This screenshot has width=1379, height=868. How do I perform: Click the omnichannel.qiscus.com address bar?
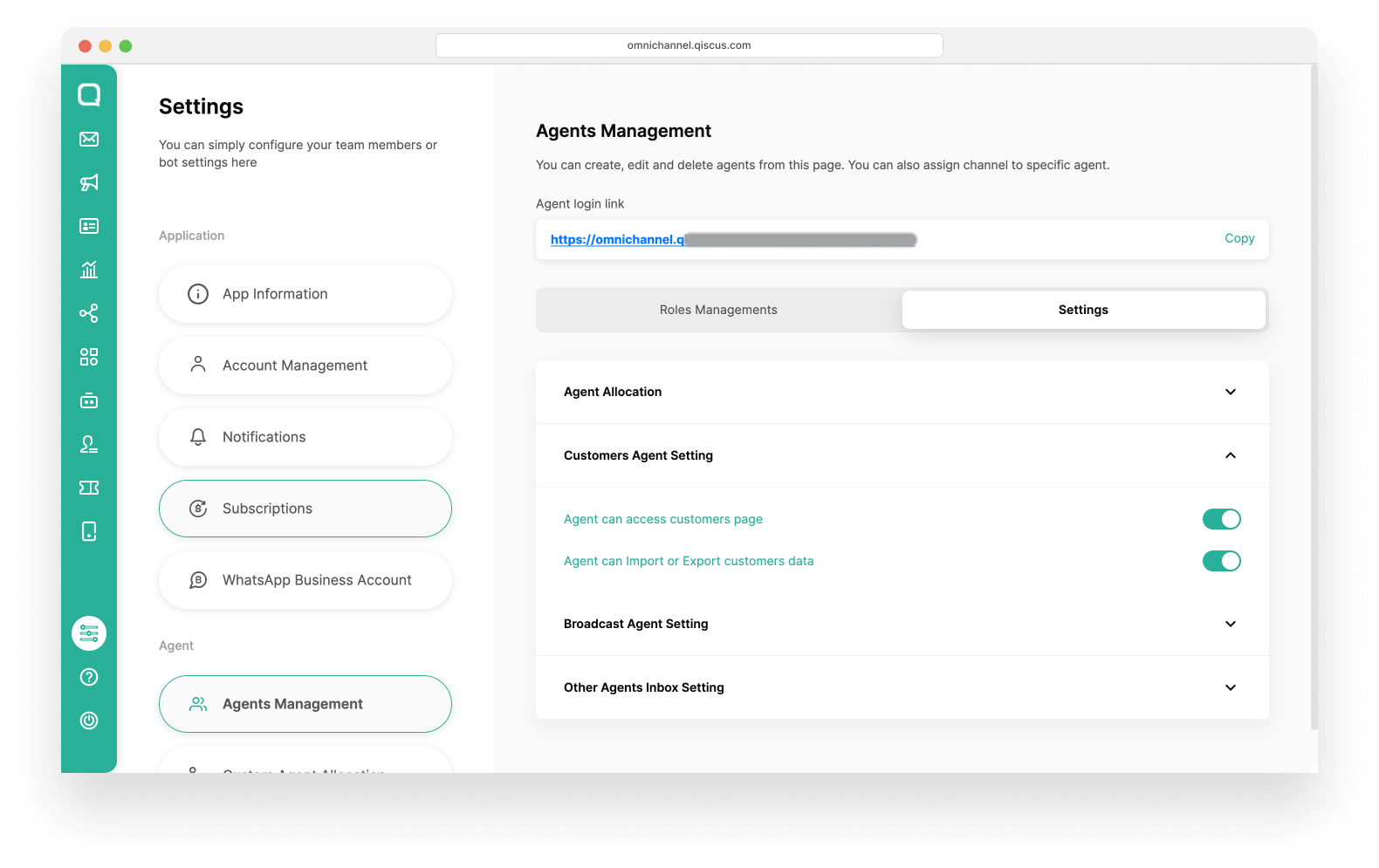tap(689, 45)
